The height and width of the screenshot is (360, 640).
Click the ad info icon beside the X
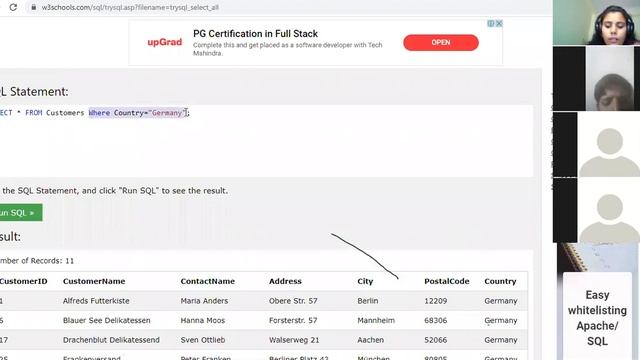click(491, 24)
